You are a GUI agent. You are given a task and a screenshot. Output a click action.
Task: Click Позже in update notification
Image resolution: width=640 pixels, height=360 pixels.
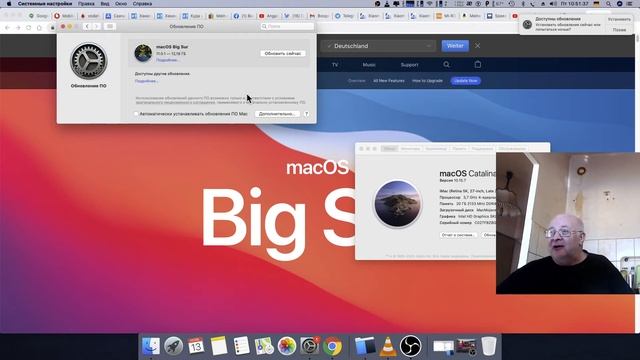tap(619, 30)
